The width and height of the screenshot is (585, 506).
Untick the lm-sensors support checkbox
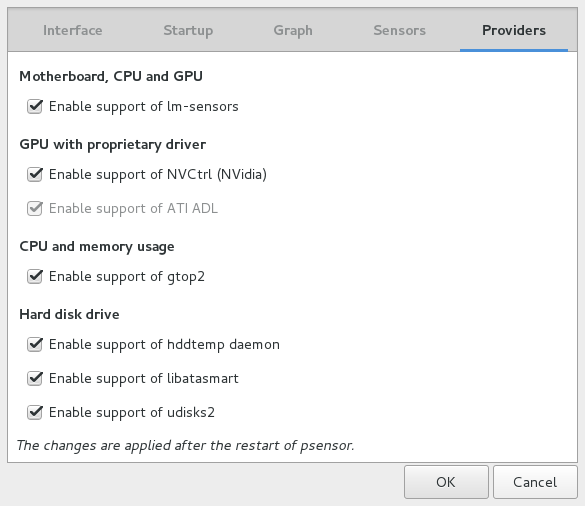click(x=35, y=106)
